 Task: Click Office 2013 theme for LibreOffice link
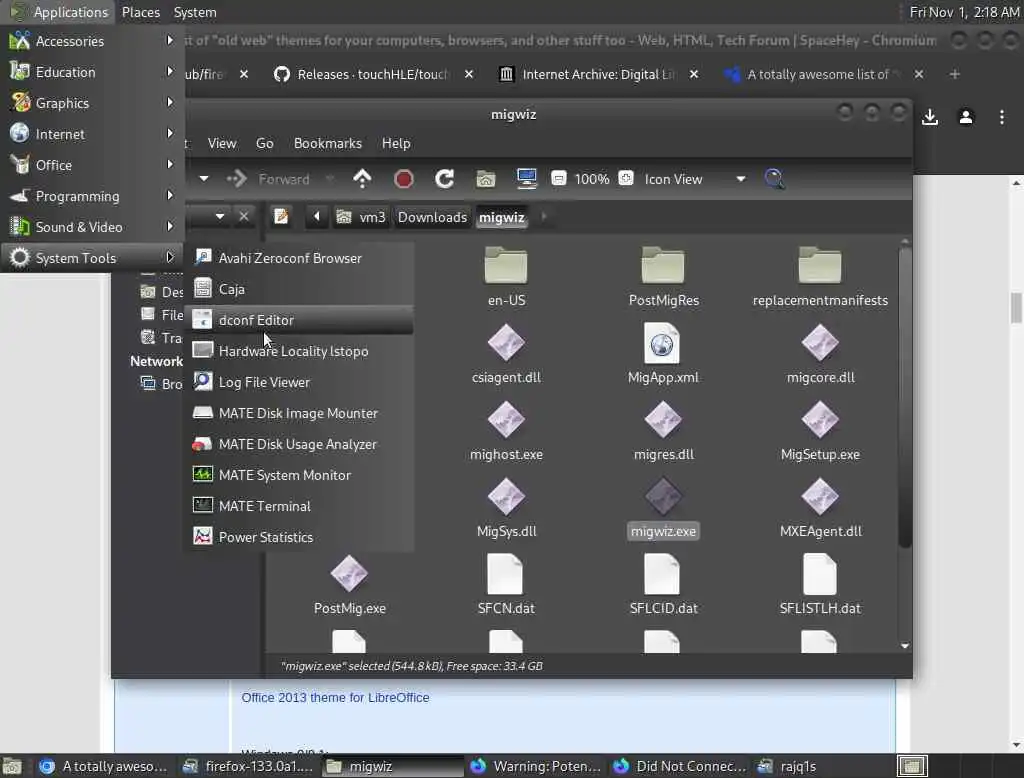pyautogui.click(x=335, y=698)
